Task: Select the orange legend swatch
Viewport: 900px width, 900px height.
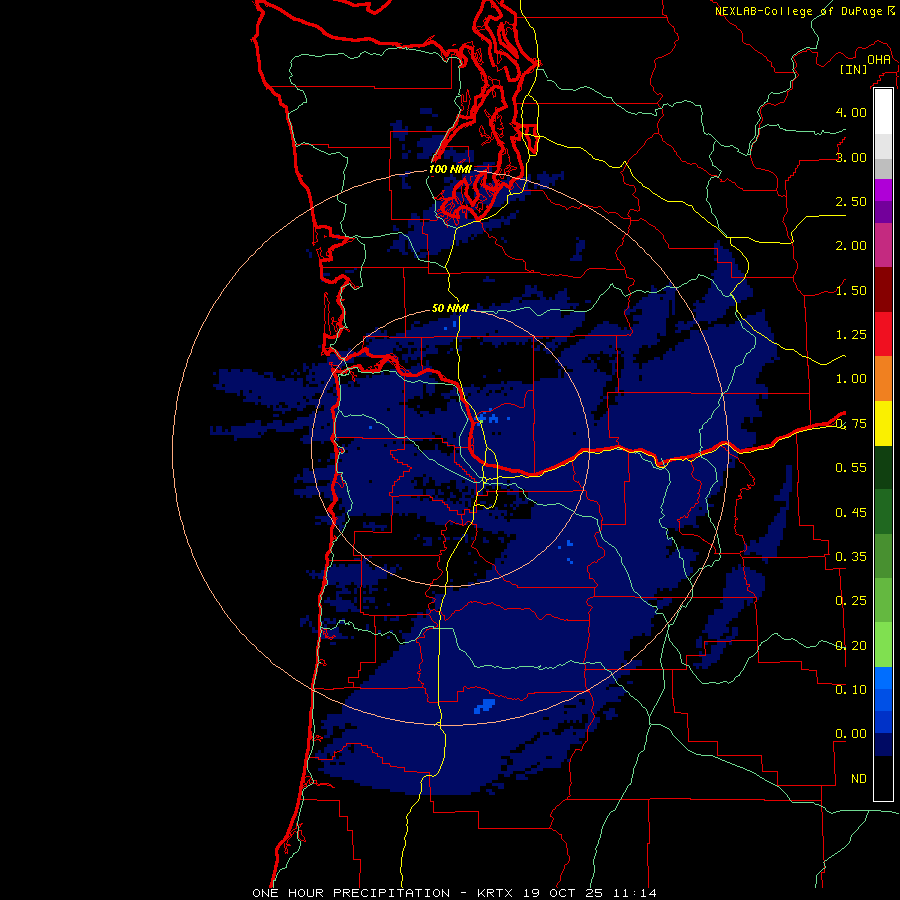Action: click(883, 379)
